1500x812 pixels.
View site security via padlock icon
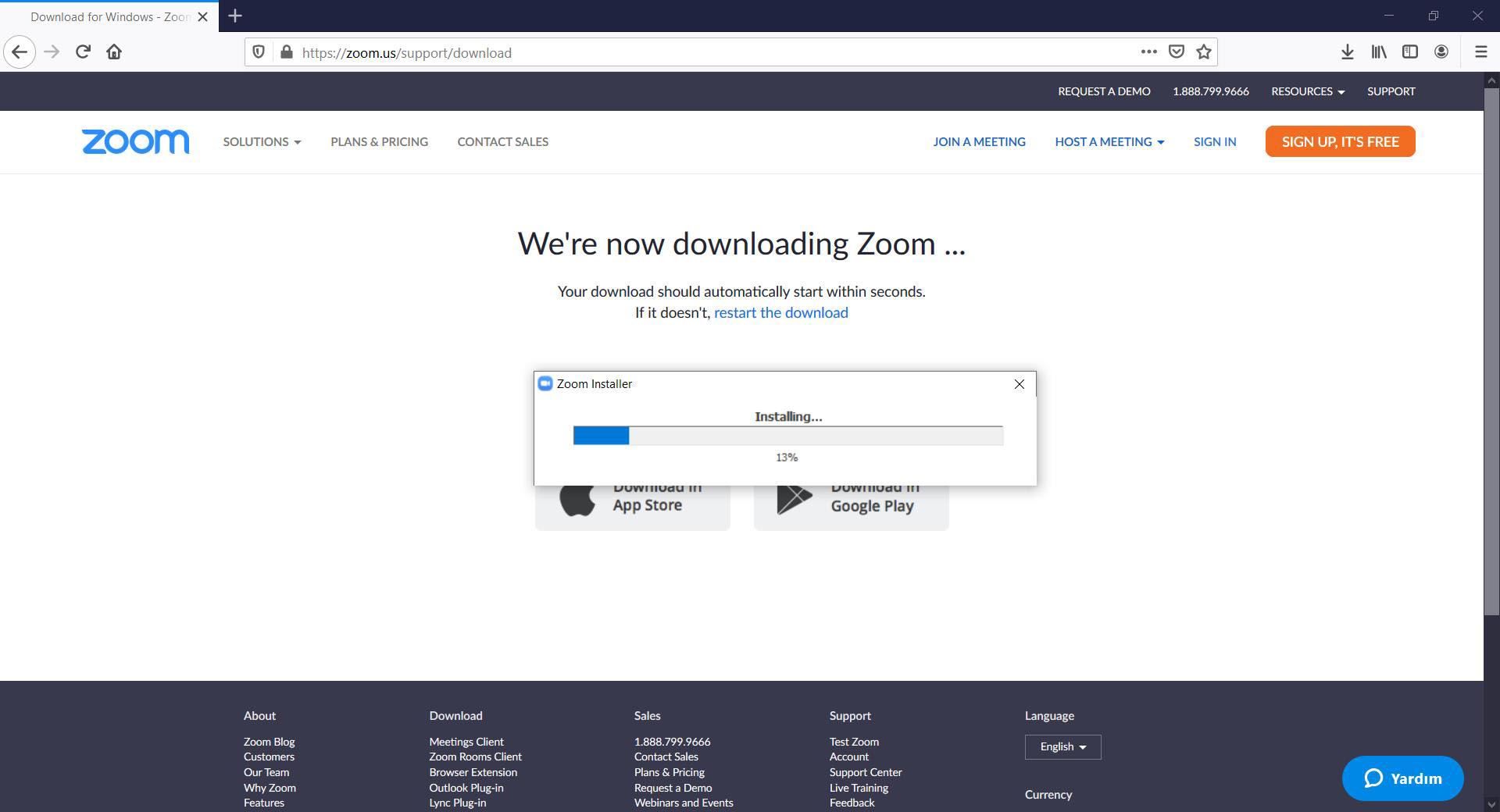click(x=287, y=52)
